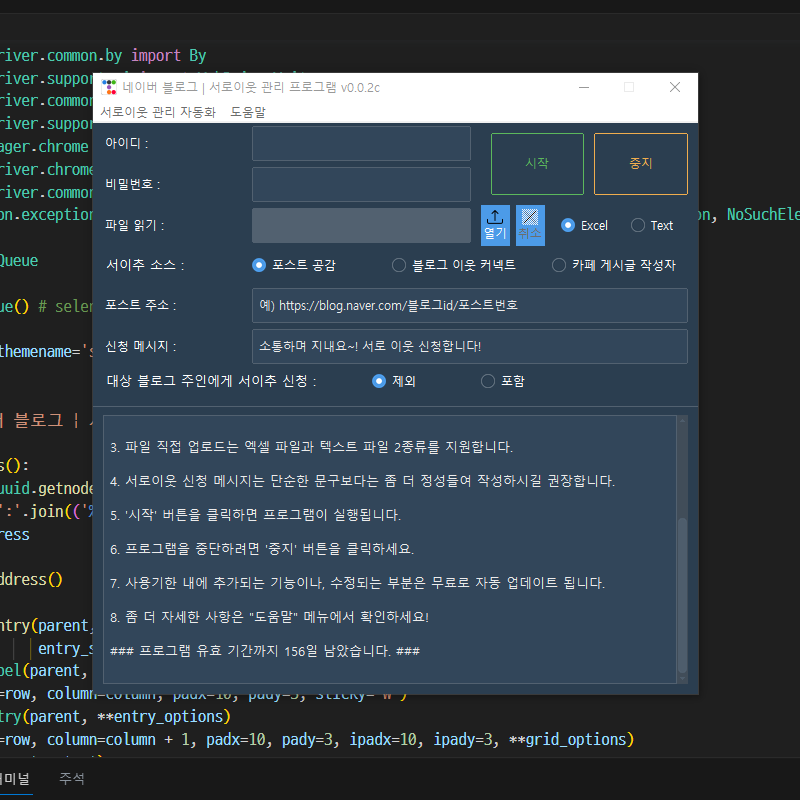Open the 도움말 menu
Screen dimensions: 800x800
coord(248,112)
